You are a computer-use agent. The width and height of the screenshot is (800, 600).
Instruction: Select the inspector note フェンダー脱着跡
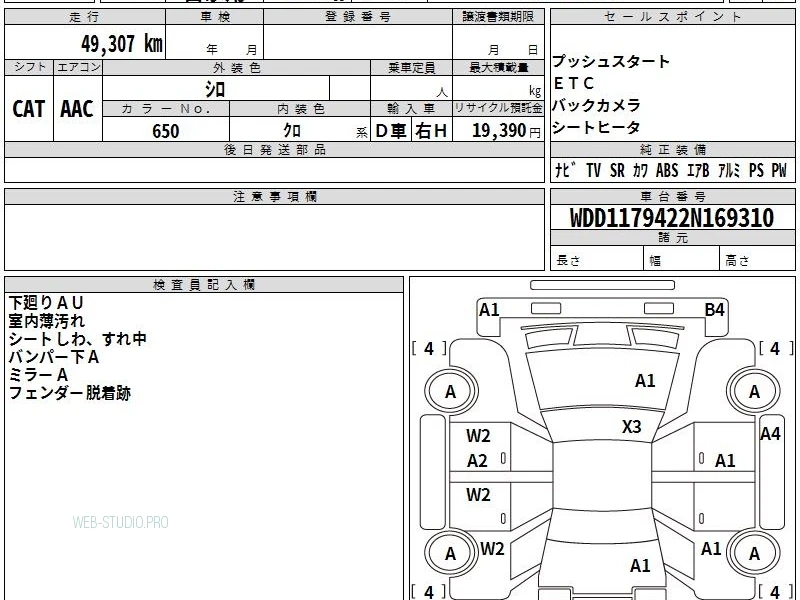tap(70, 393)
